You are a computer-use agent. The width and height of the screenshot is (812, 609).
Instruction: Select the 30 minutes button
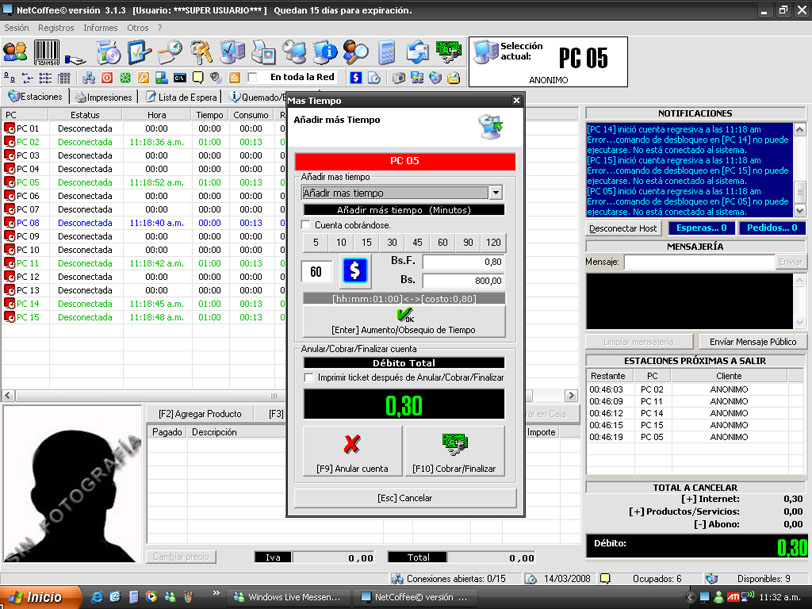pos(392,242)
